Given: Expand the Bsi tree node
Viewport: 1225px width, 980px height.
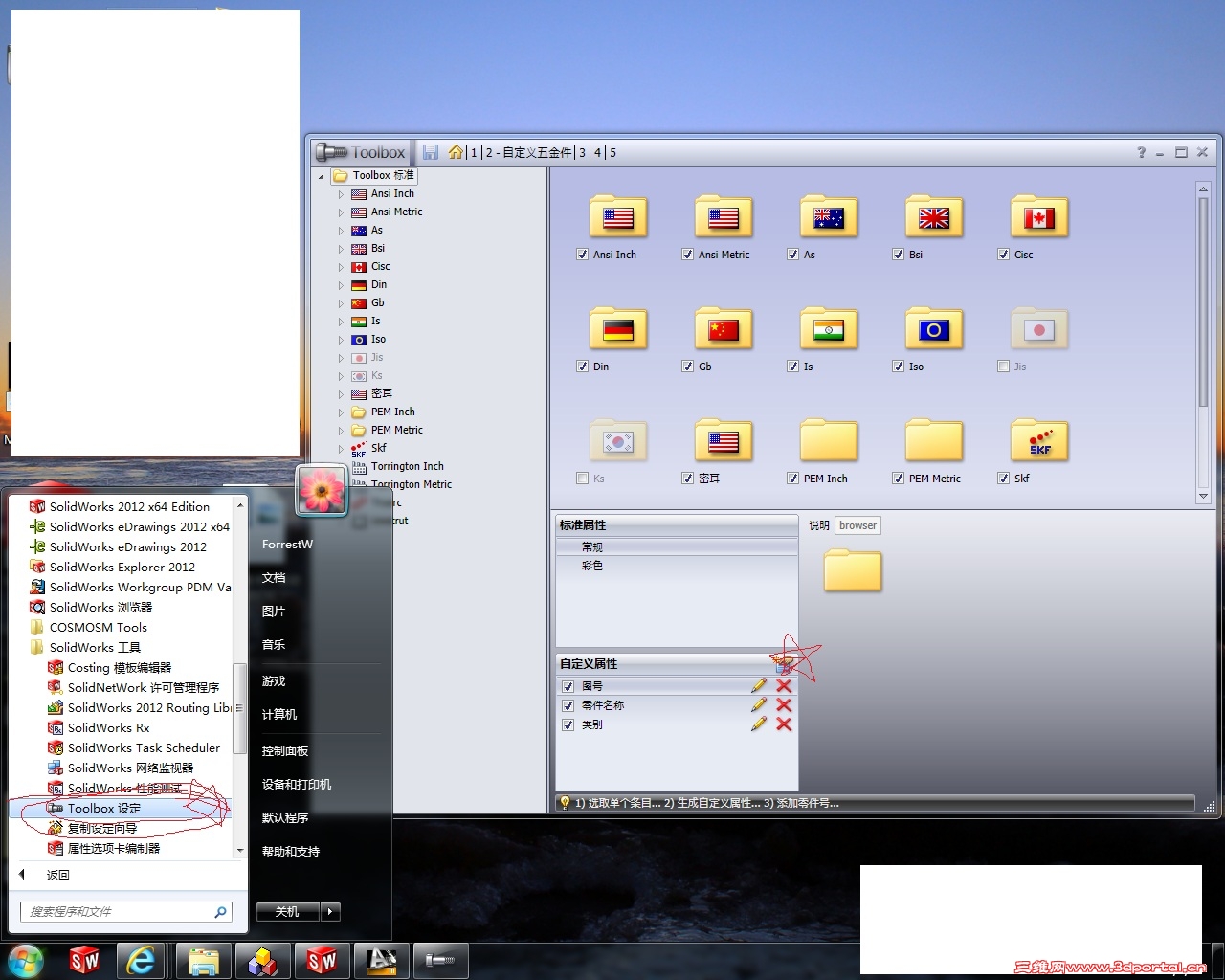Looking at the screenshot, I should pyautogui.click(x=340, y=249).
